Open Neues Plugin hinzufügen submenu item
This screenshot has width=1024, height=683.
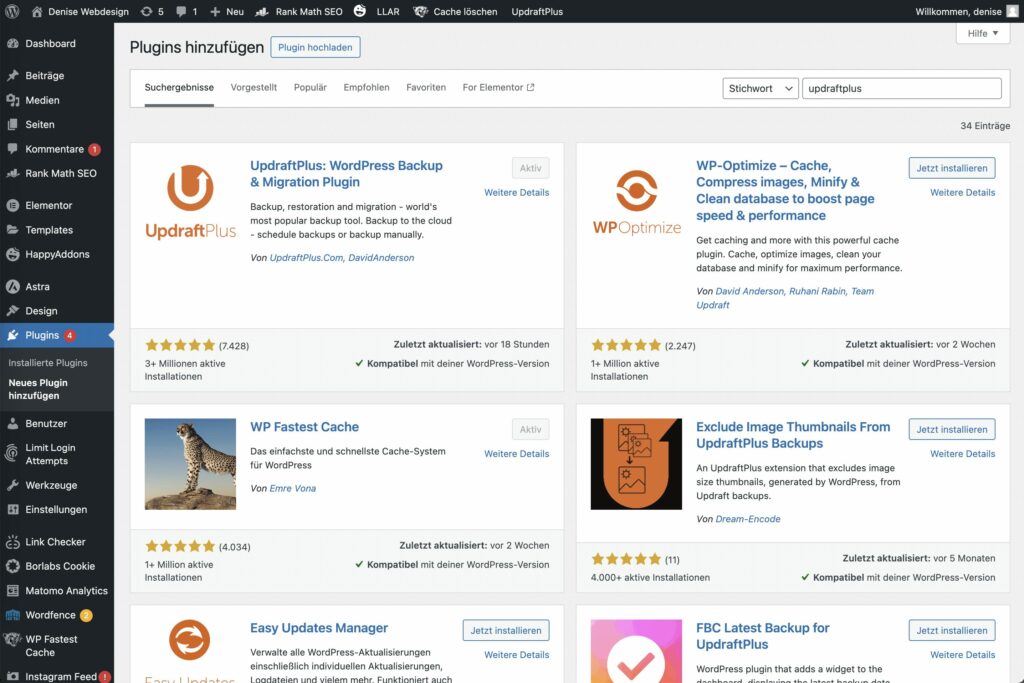38,389
